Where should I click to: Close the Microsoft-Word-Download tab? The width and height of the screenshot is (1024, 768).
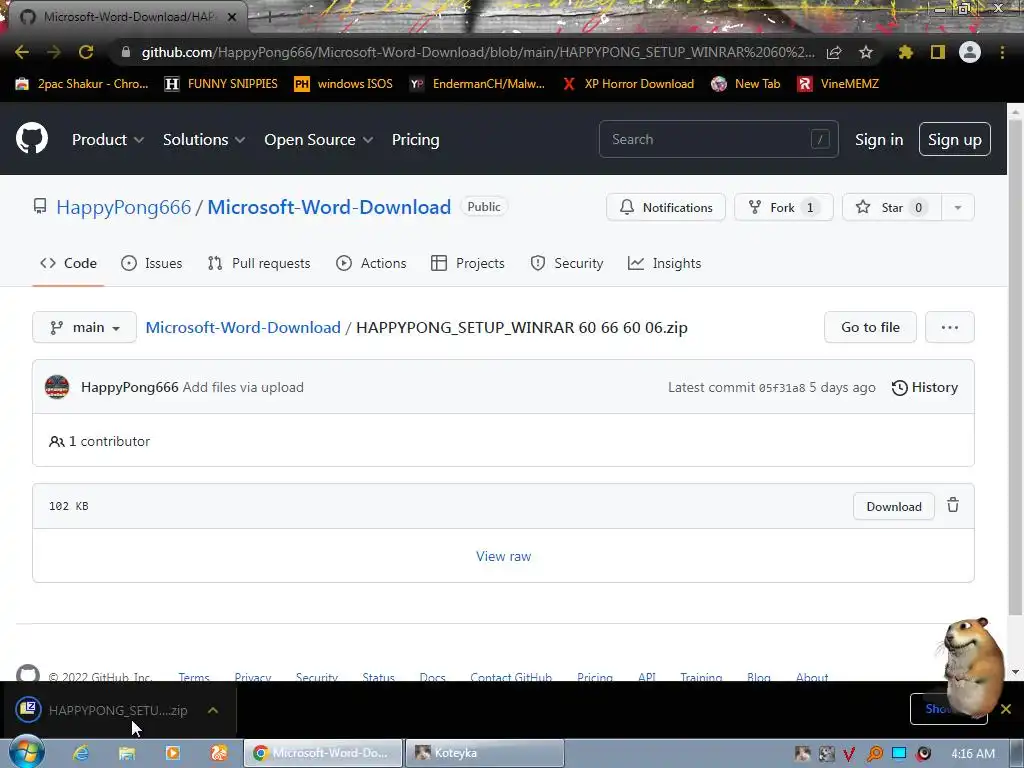[x=232, y=17]
